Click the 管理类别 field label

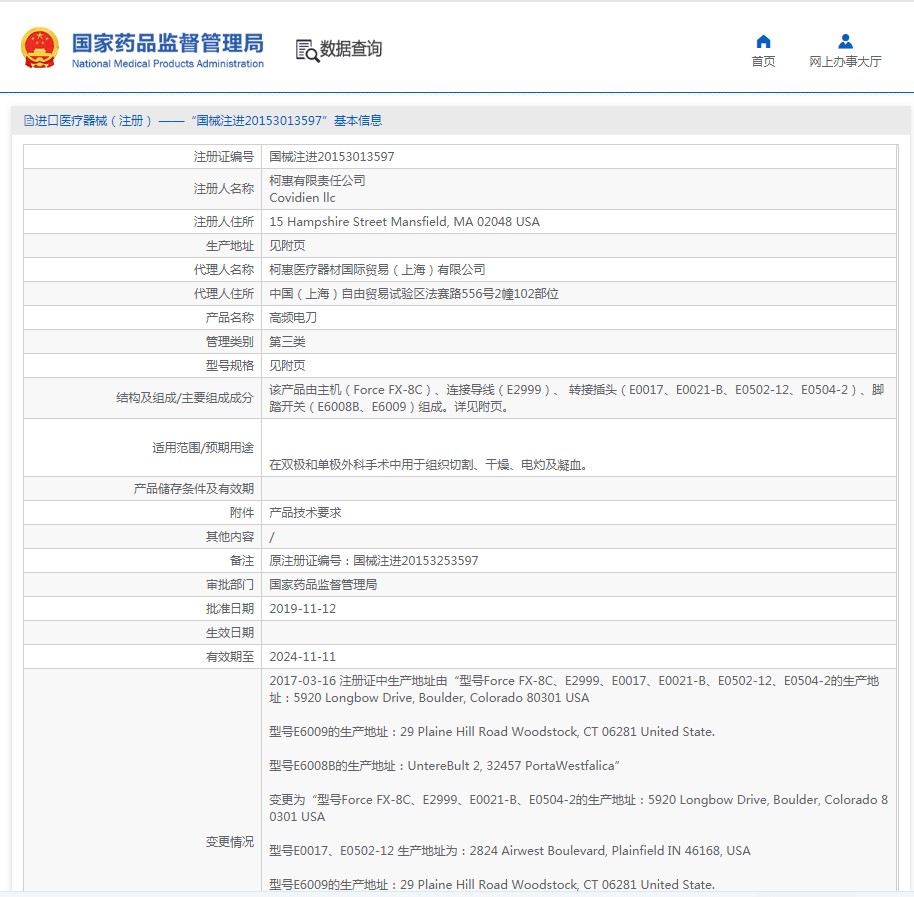[x=230, y=342]
